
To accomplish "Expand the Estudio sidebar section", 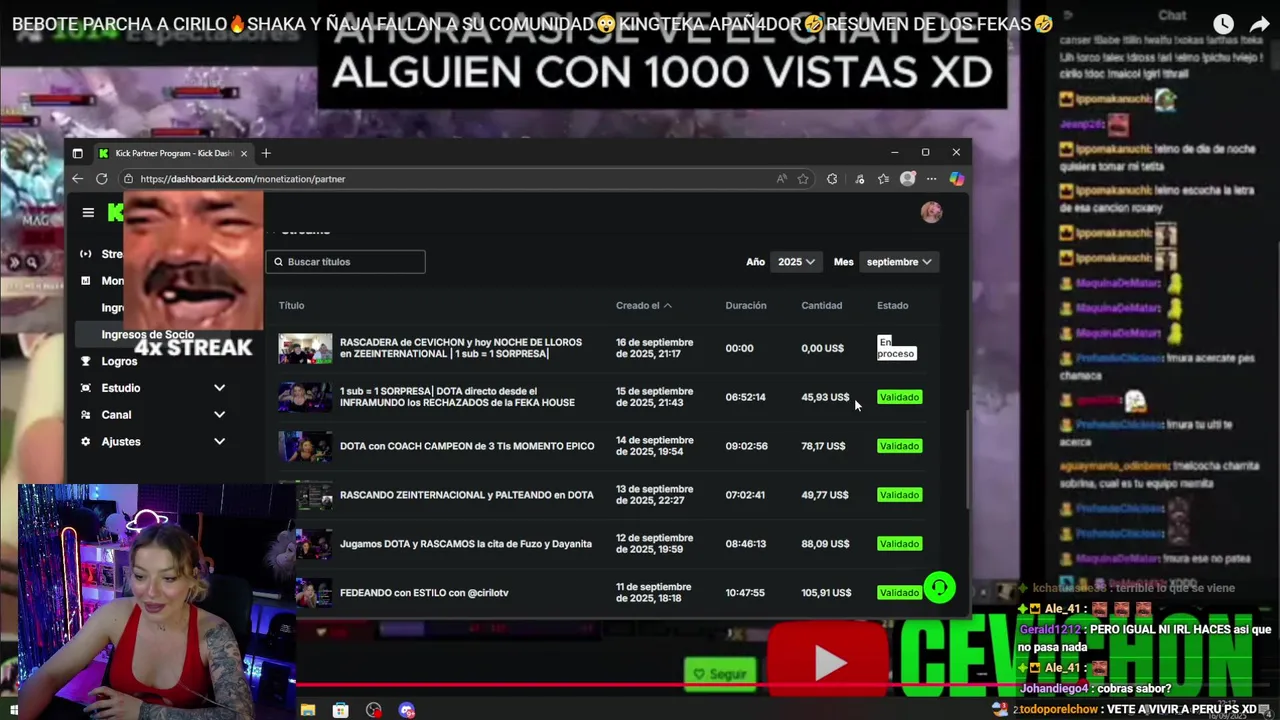I will [x=219, y=388].
